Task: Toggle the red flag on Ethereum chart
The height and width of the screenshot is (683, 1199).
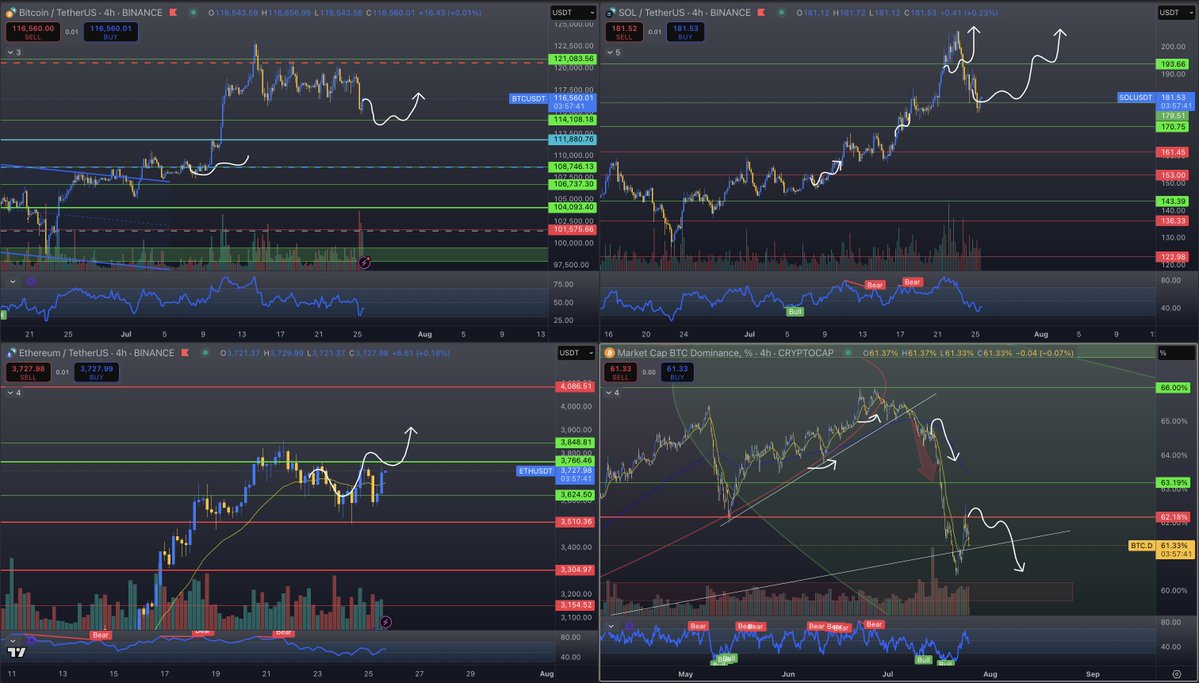Action: pyautogui.click(x=185, y=353)
